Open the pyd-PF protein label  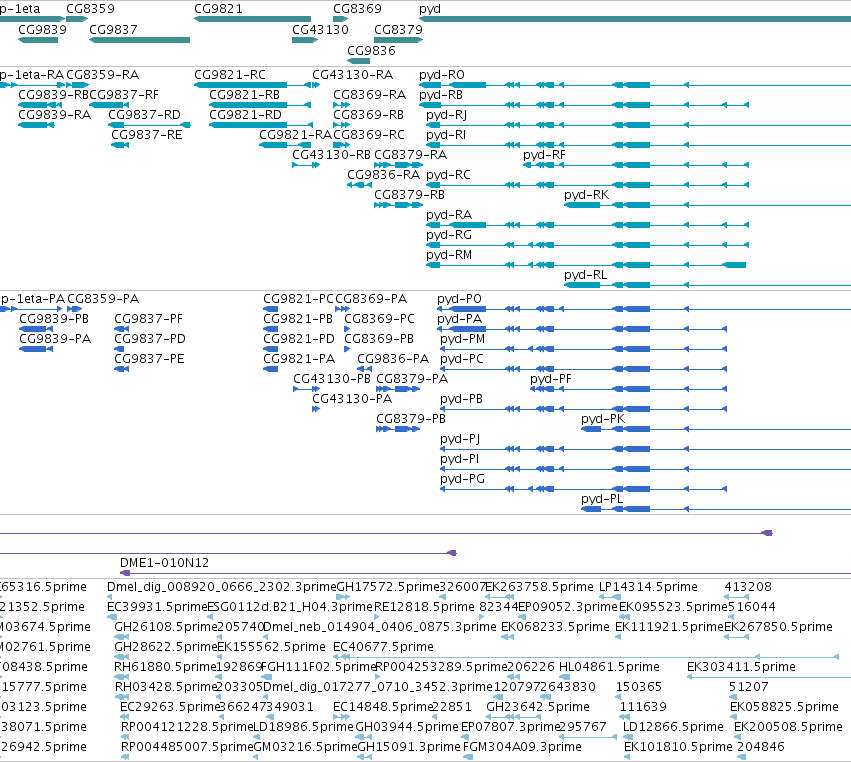pyautogui.click(x=551, y=379)
